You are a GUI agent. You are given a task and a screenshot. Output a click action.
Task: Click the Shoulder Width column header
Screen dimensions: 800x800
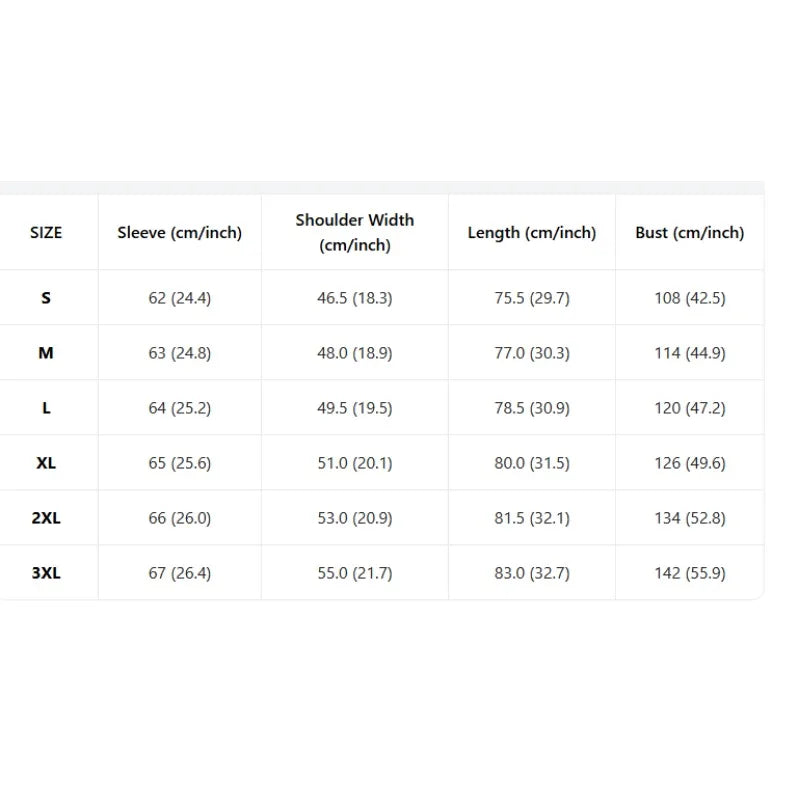click(355, 233)
